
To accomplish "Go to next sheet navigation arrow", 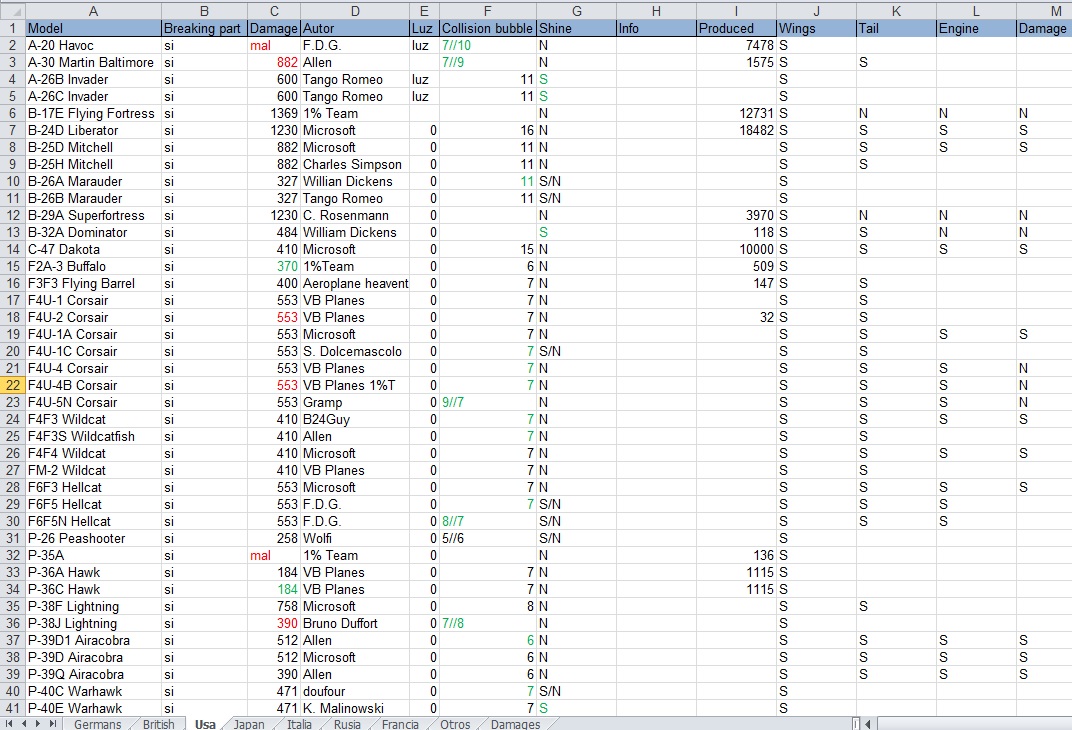I will point(38,723).
